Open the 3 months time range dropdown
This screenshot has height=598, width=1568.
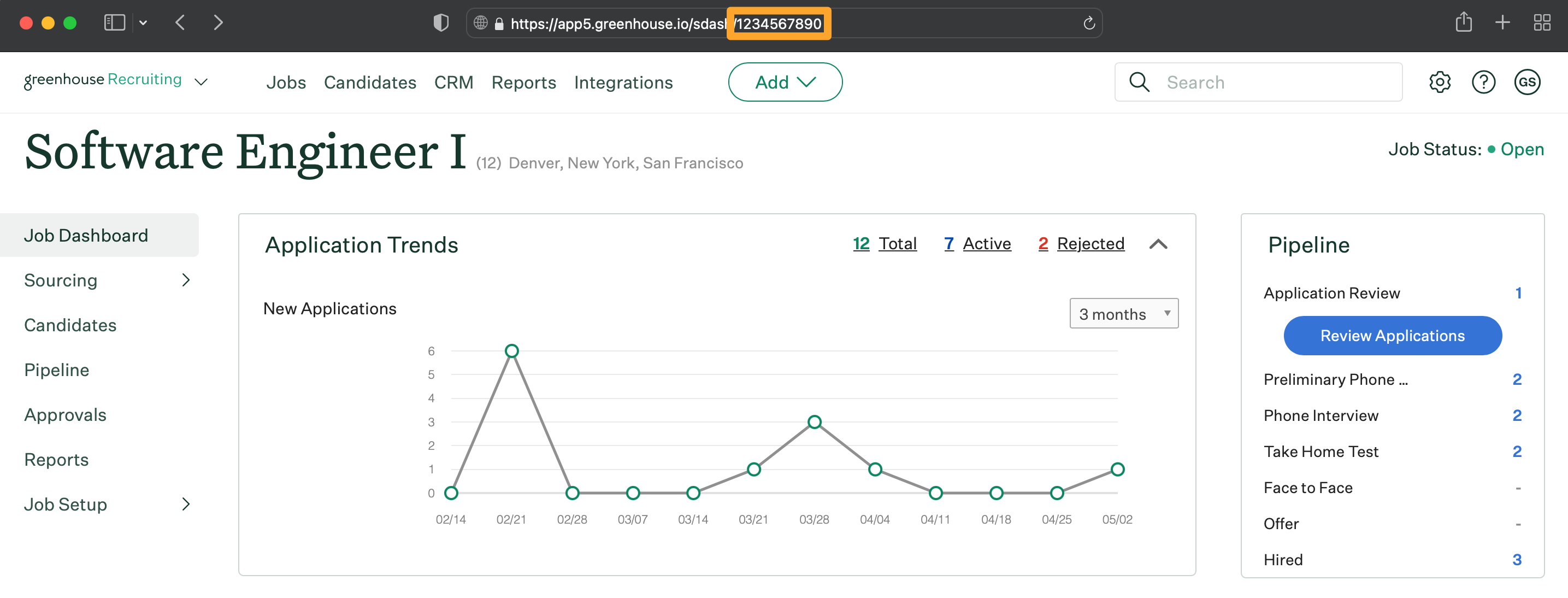pyautogui.click(x=1123, y=314)
